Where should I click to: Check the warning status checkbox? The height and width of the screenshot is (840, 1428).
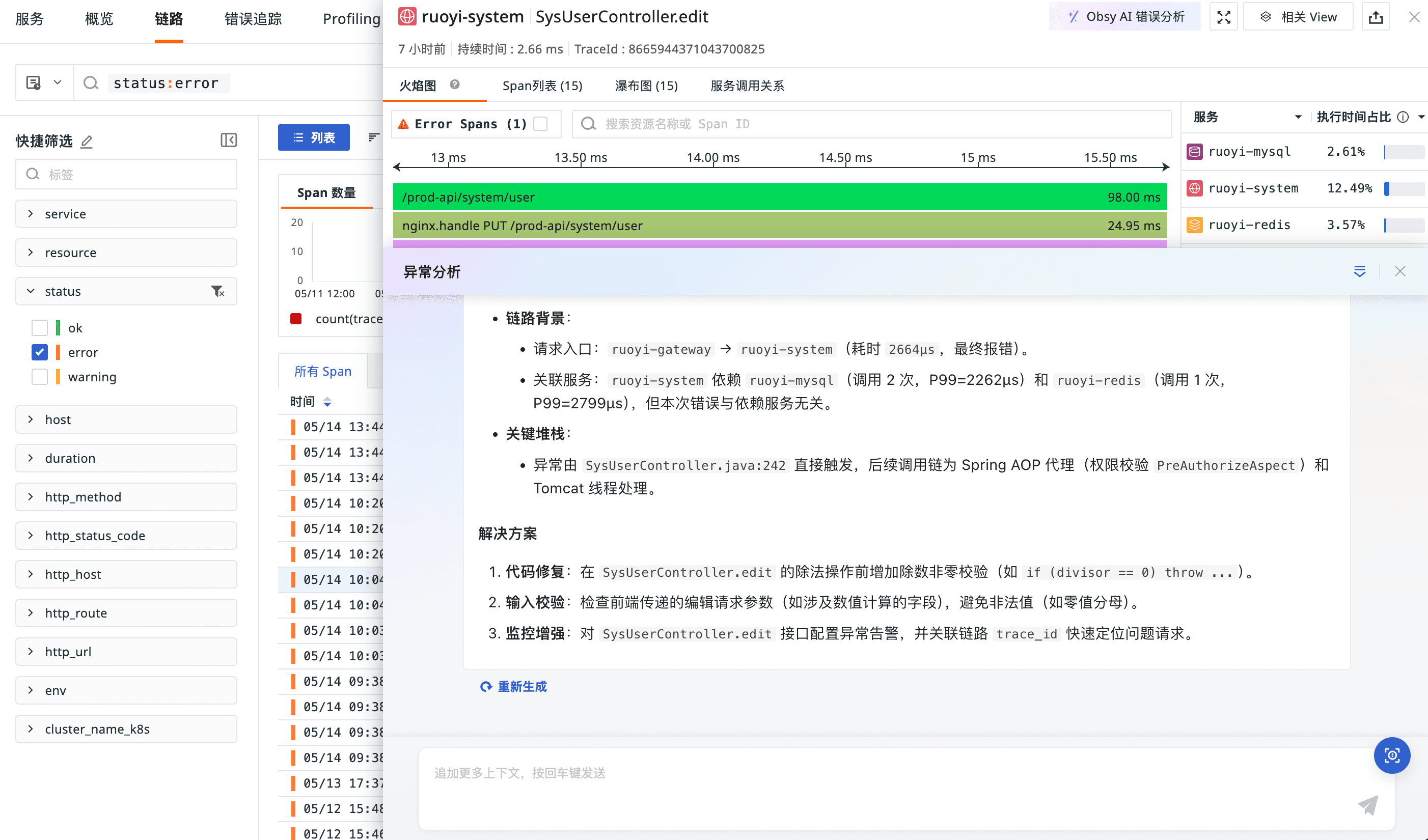(x=40, y=377)
